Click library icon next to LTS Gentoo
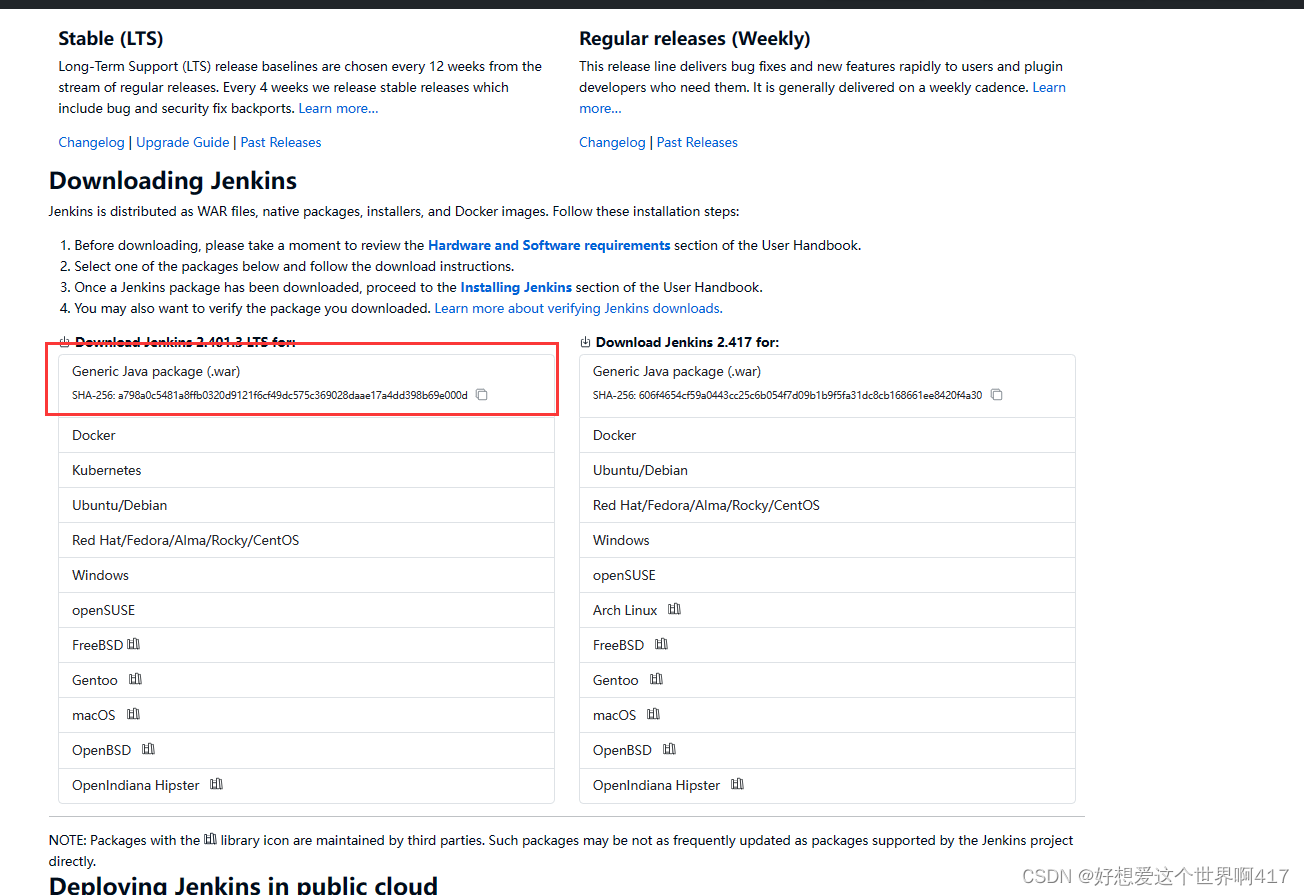 click(x=135, y=679)
